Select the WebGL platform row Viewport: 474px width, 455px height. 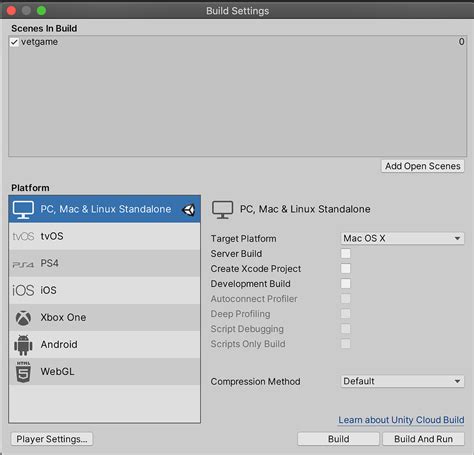tap(105, 372)
